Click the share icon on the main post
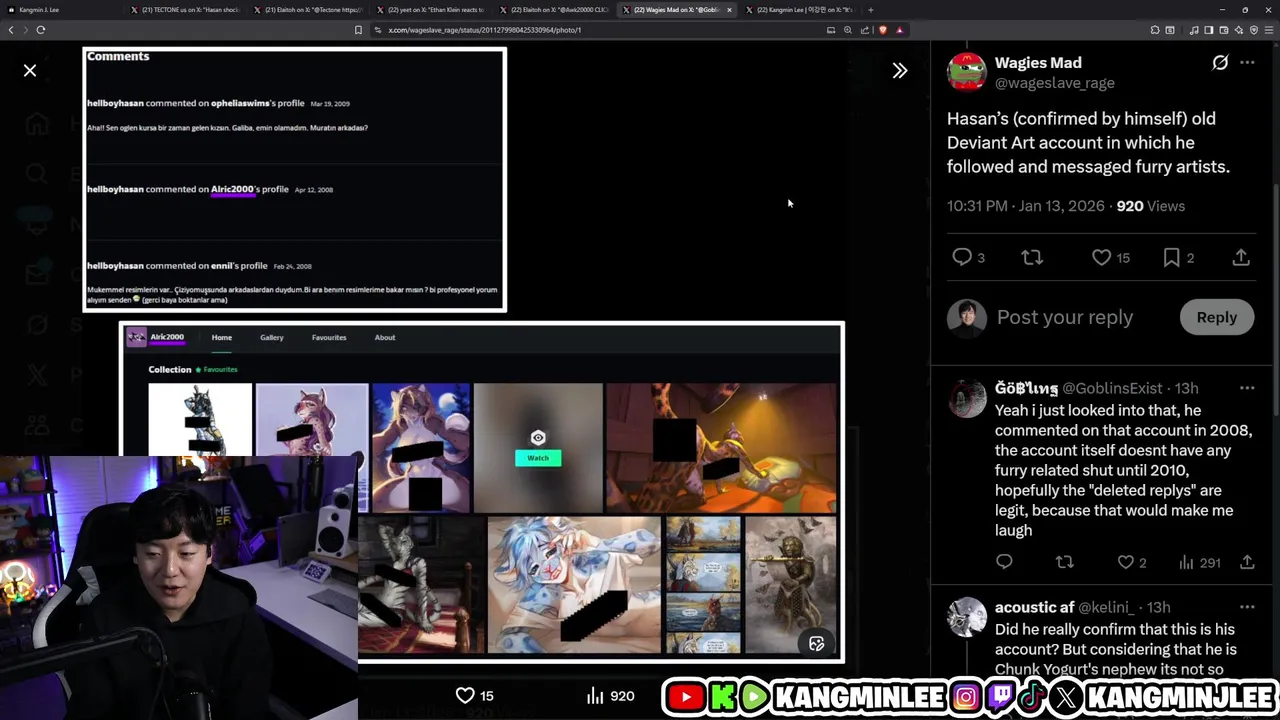 pyautogui.click(x=1241, y=258)
